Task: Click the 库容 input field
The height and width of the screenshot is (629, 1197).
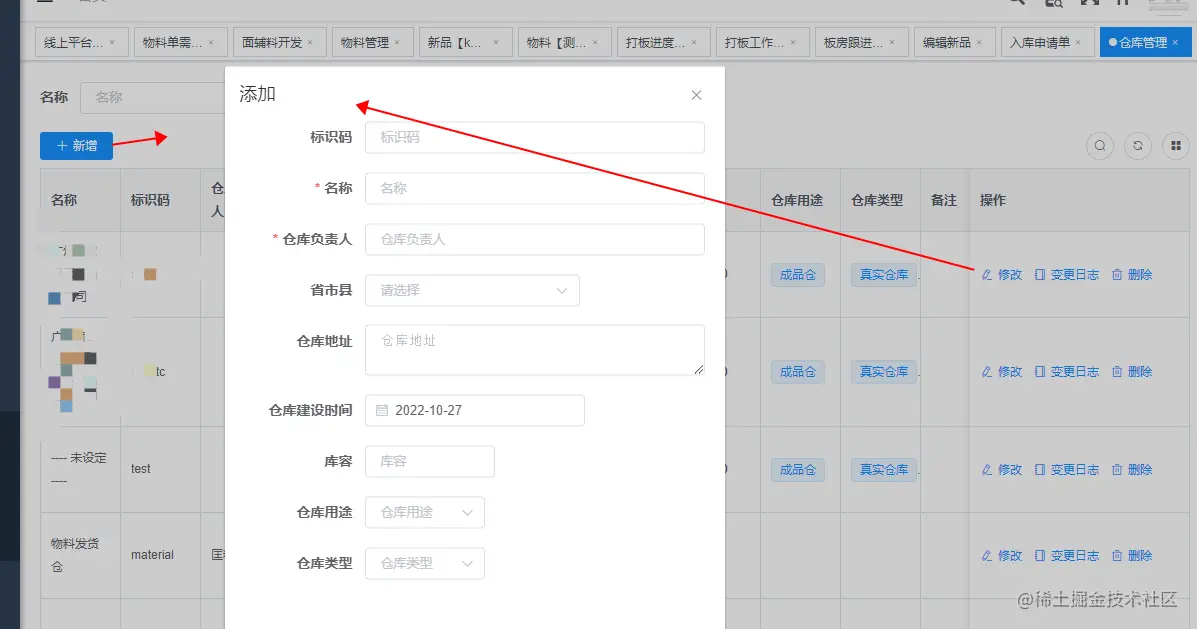Action: (x=430, y=461)
